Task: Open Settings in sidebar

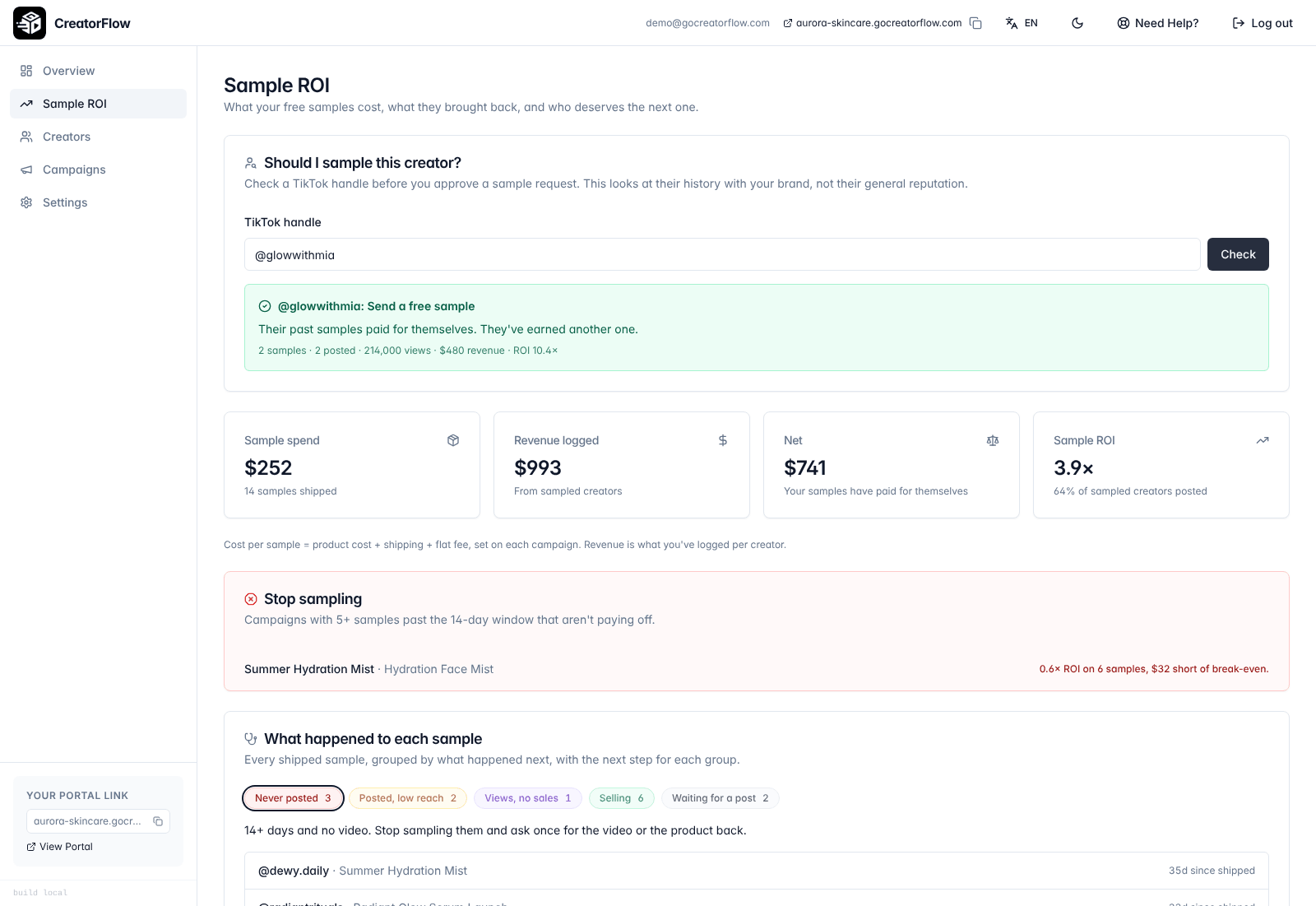Action: [98, 202]
